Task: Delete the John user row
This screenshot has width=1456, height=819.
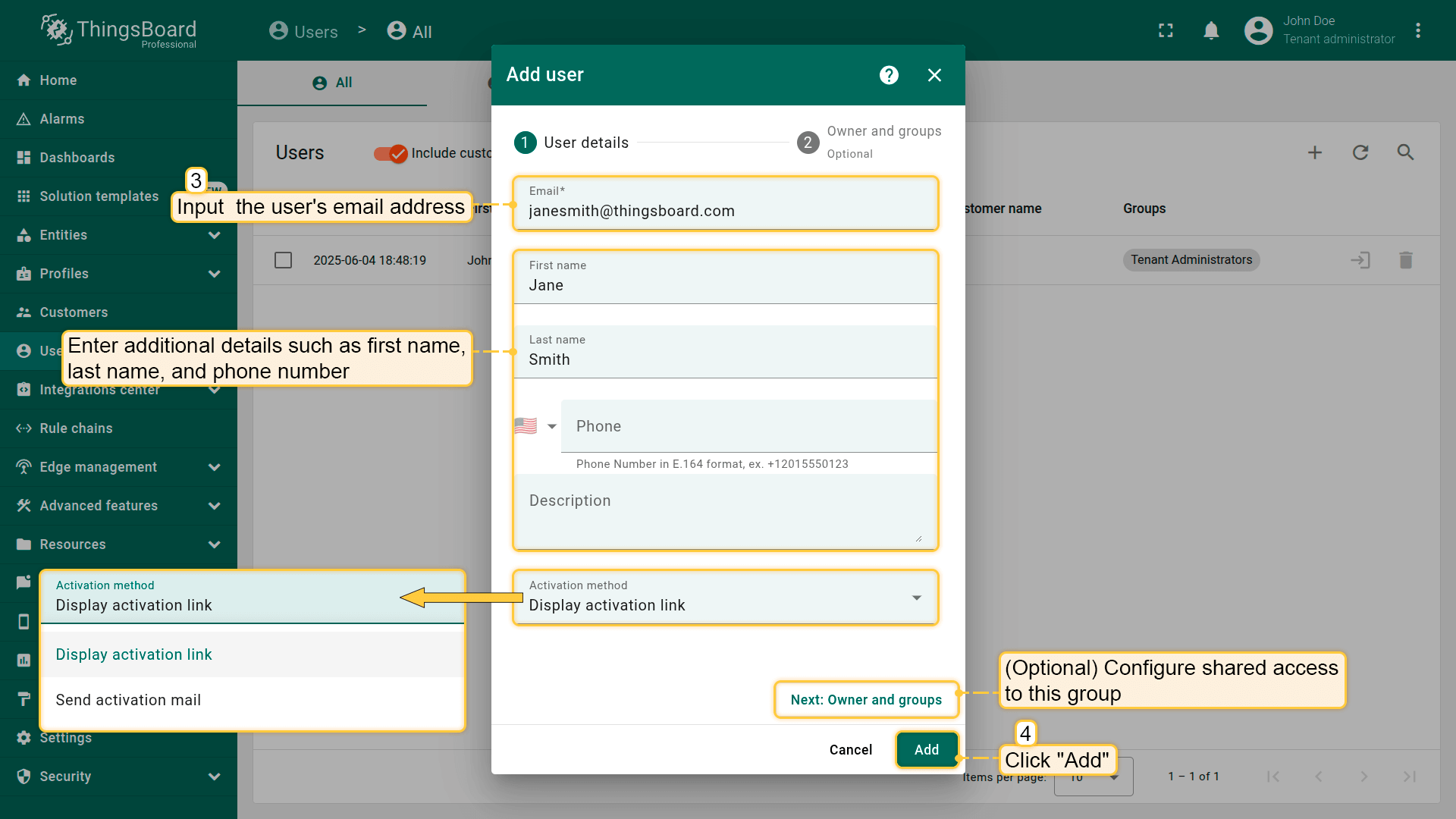Action: coord(1405,260)
